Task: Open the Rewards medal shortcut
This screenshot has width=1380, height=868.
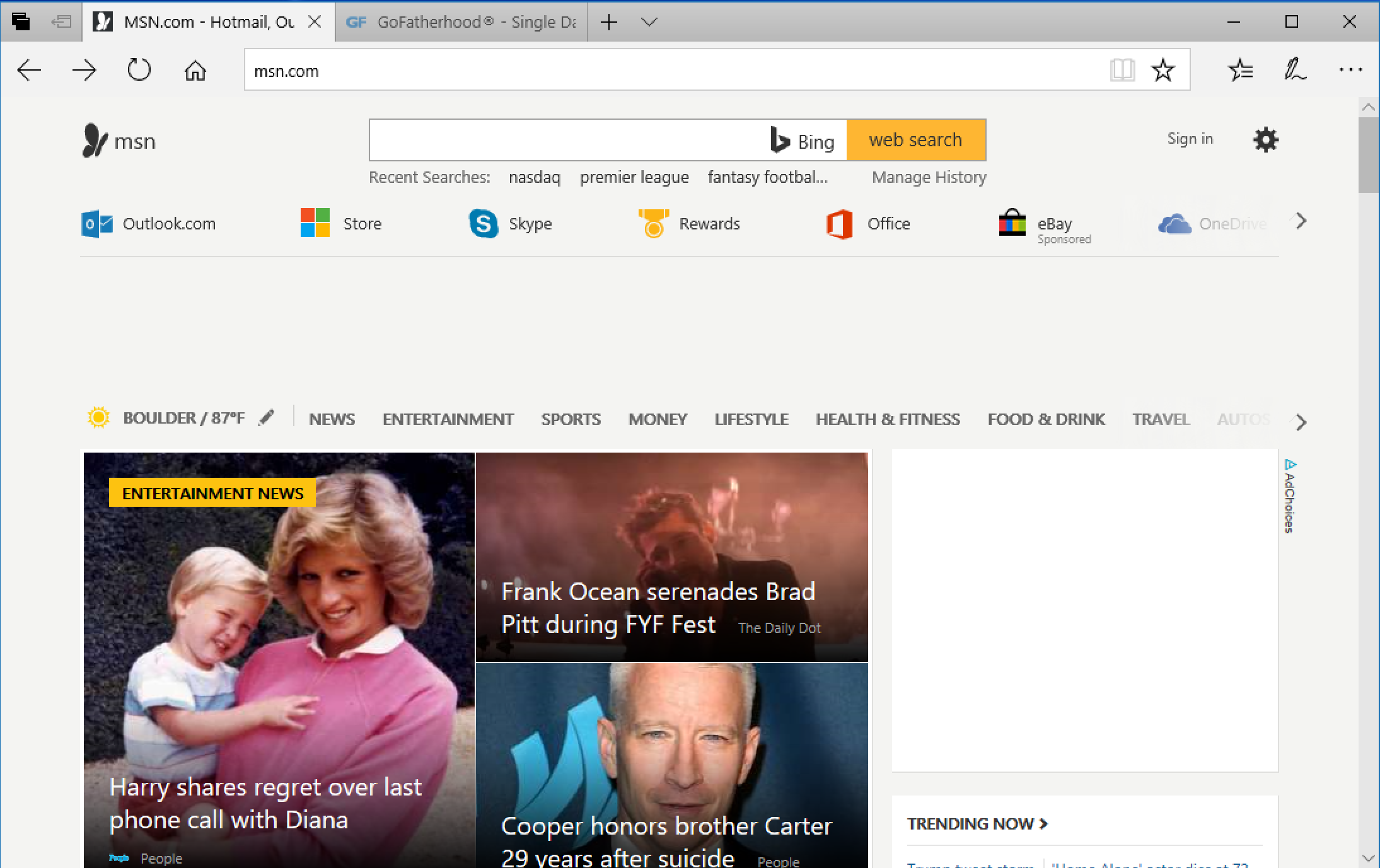Action: [688, 223]
